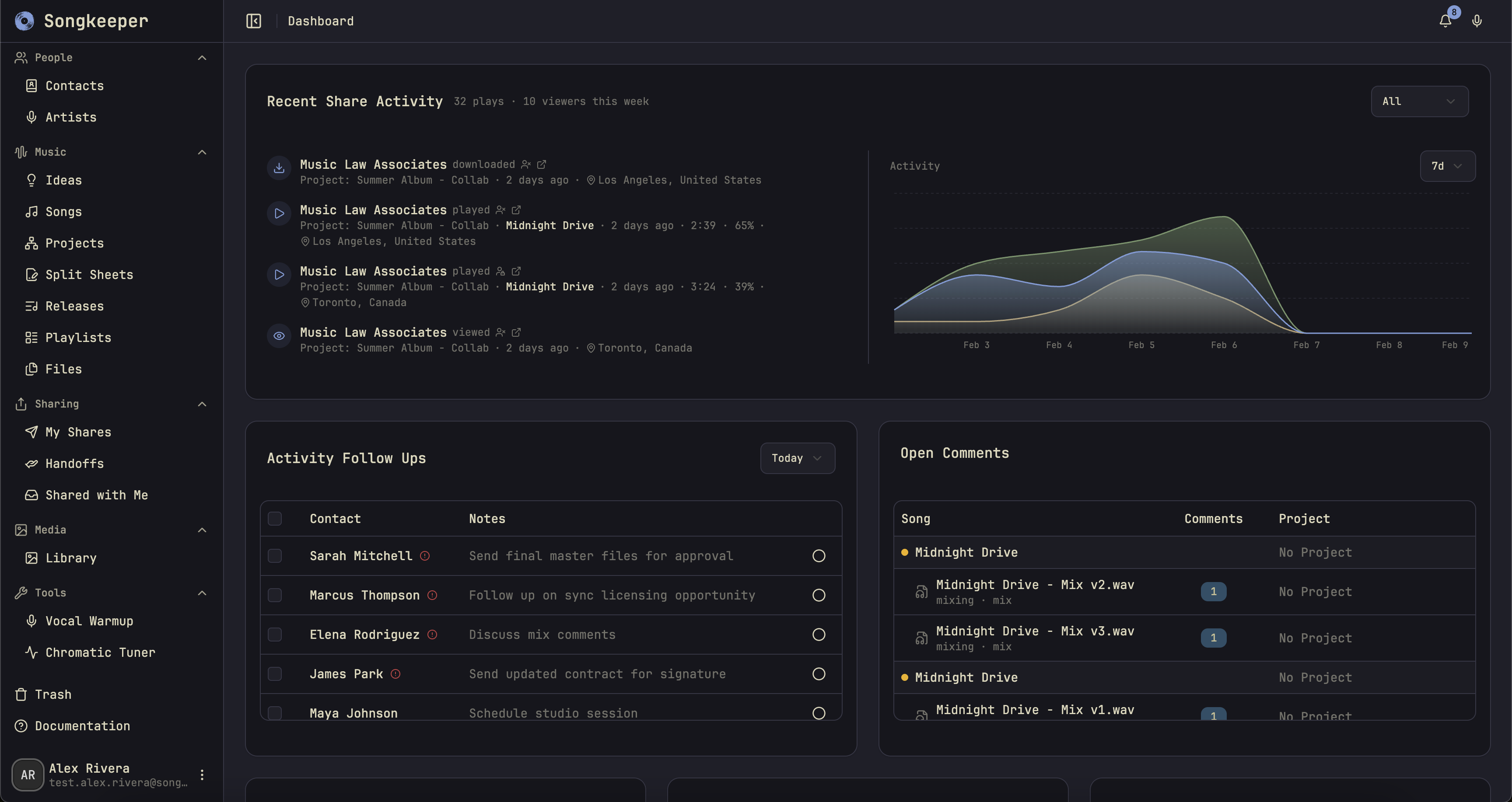
Task: Open the Today dropdown in Activity Follow Ups
Action: 797,458
